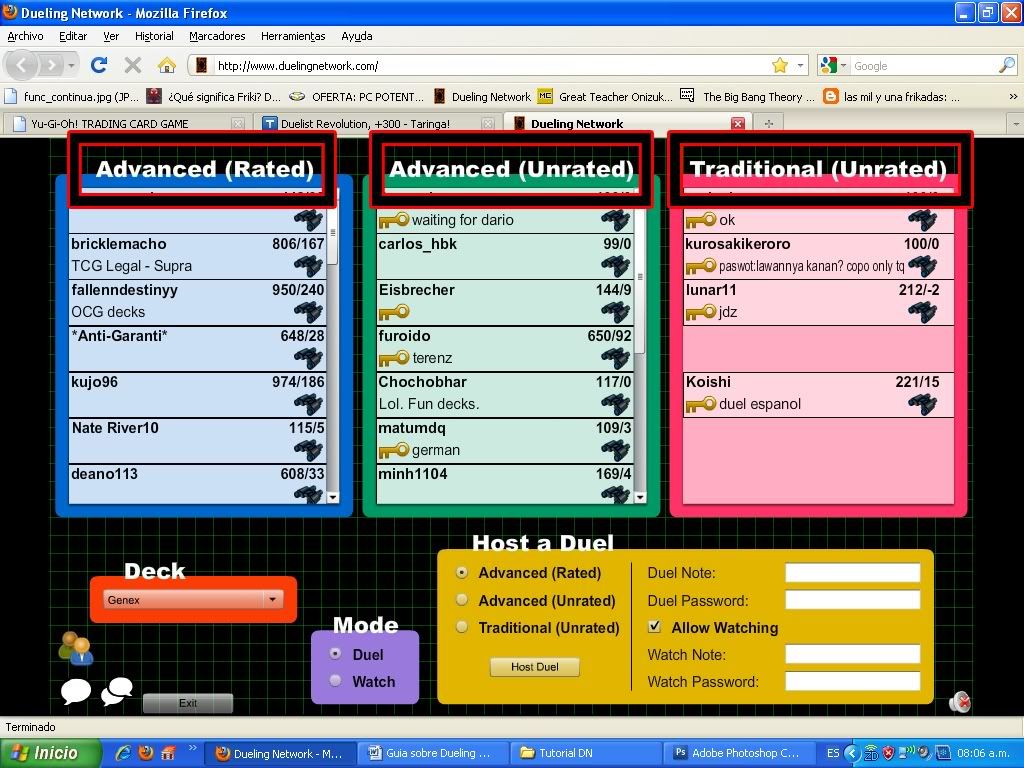Screen dimensions: 1024x768
Task: Spectate kujo96's duel with binoculars
Action: (308, 404)
